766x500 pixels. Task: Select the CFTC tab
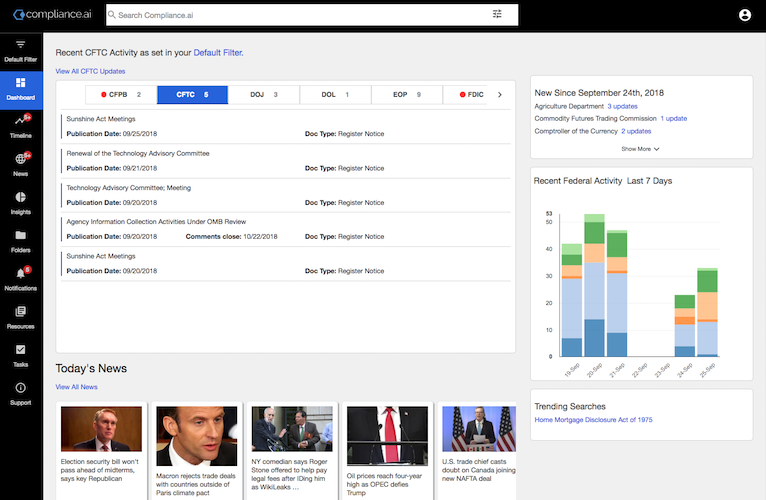[x=192, y=95]
